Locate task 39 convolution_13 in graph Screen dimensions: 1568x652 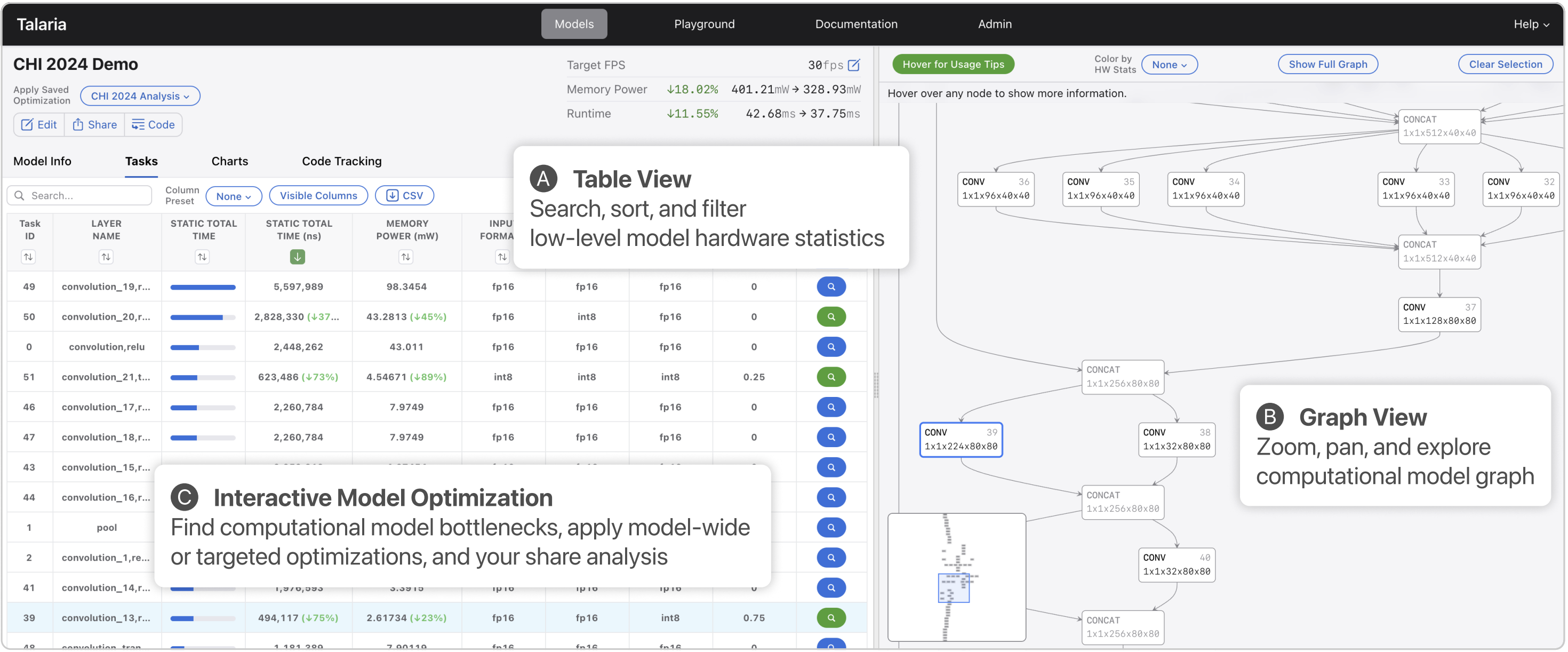(x=831, y=618)
